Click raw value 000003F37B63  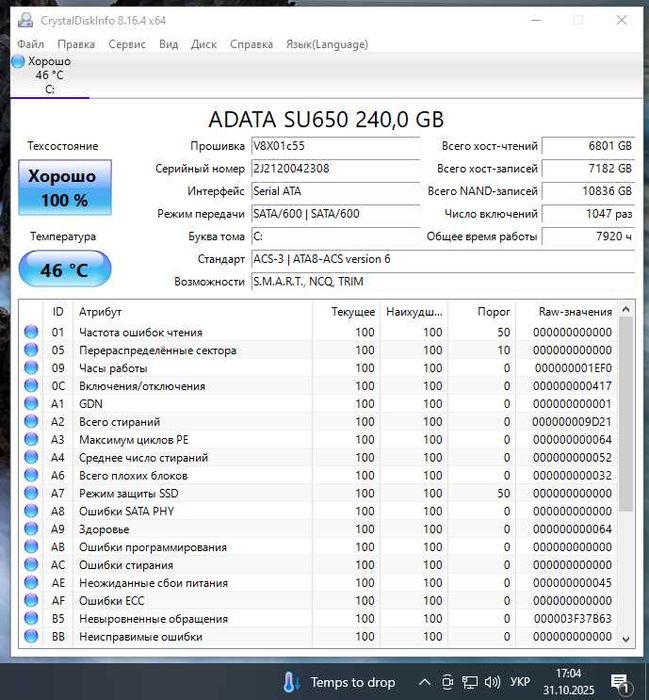click(x=573, y=619)
